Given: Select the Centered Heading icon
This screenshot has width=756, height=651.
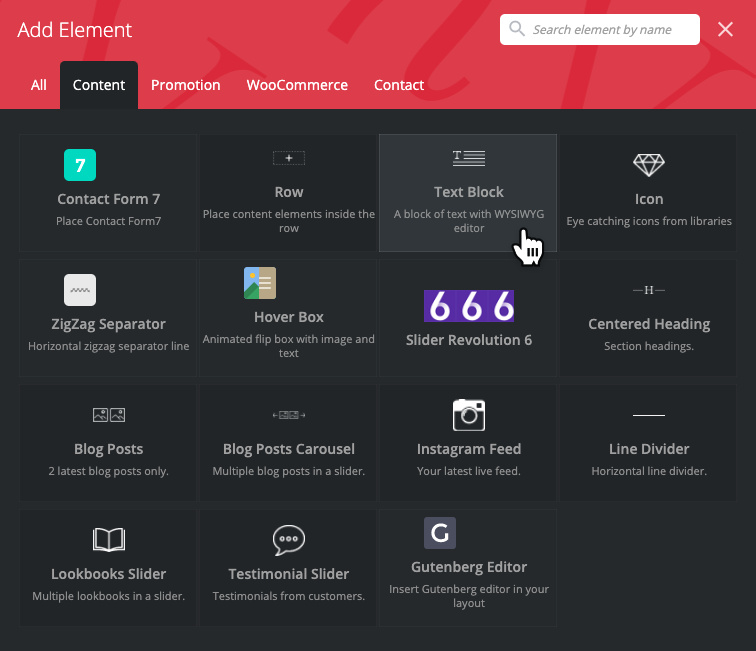Looking at the screenshot, I should coord(648,290).
